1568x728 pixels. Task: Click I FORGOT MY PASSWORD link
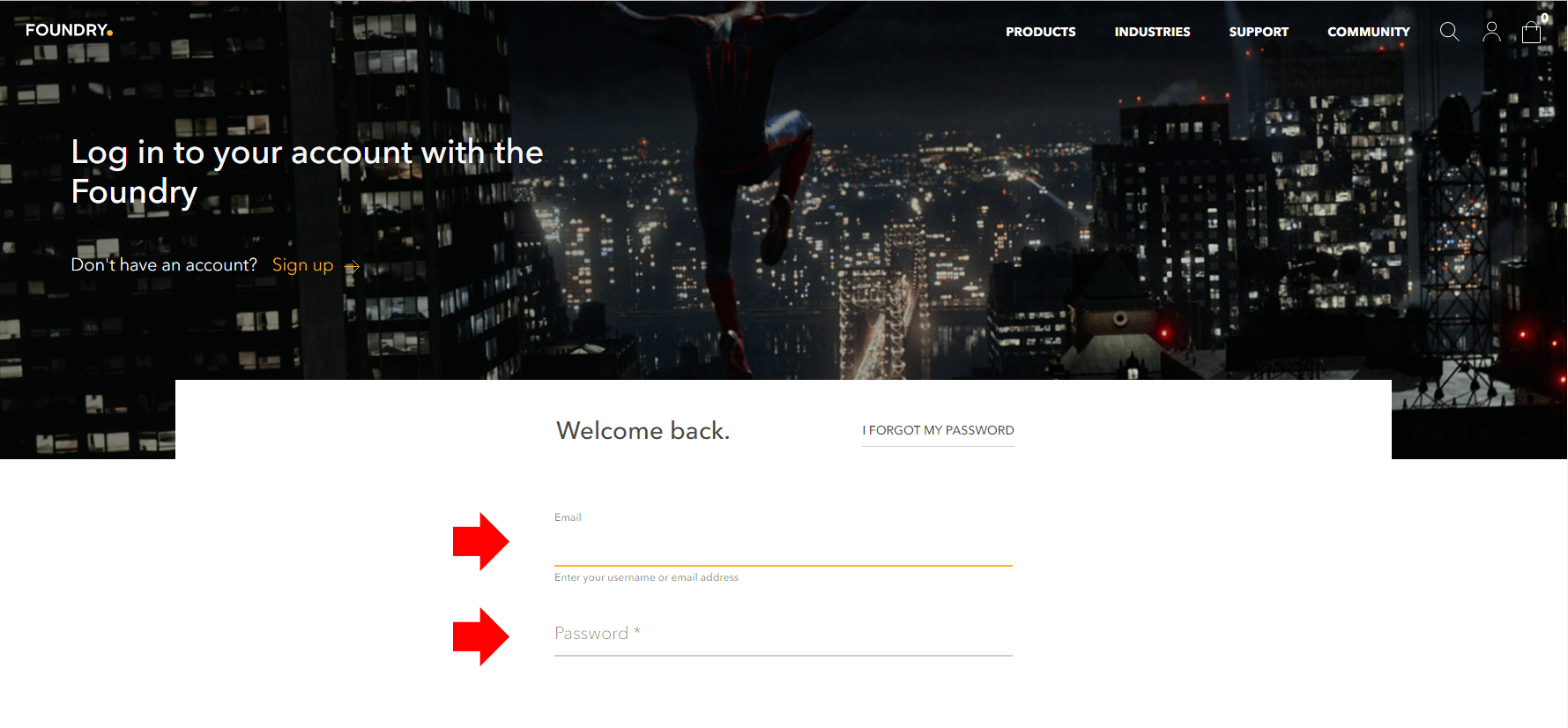click(x=938, y=430)
